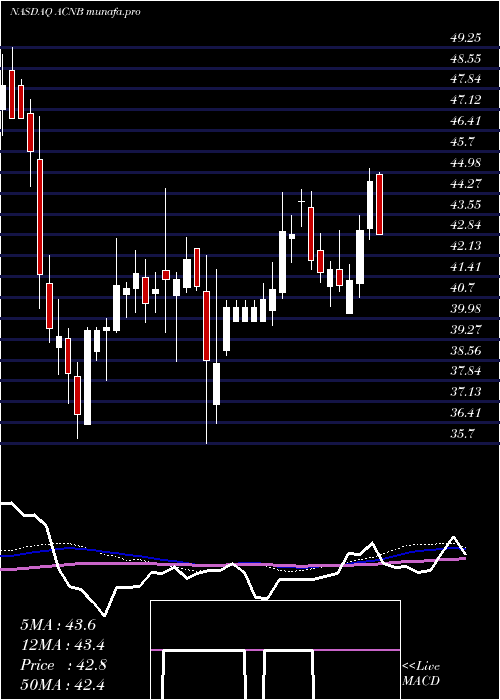Click the 46.41 price axis label

pyautogui.click(x=466, y=121)
